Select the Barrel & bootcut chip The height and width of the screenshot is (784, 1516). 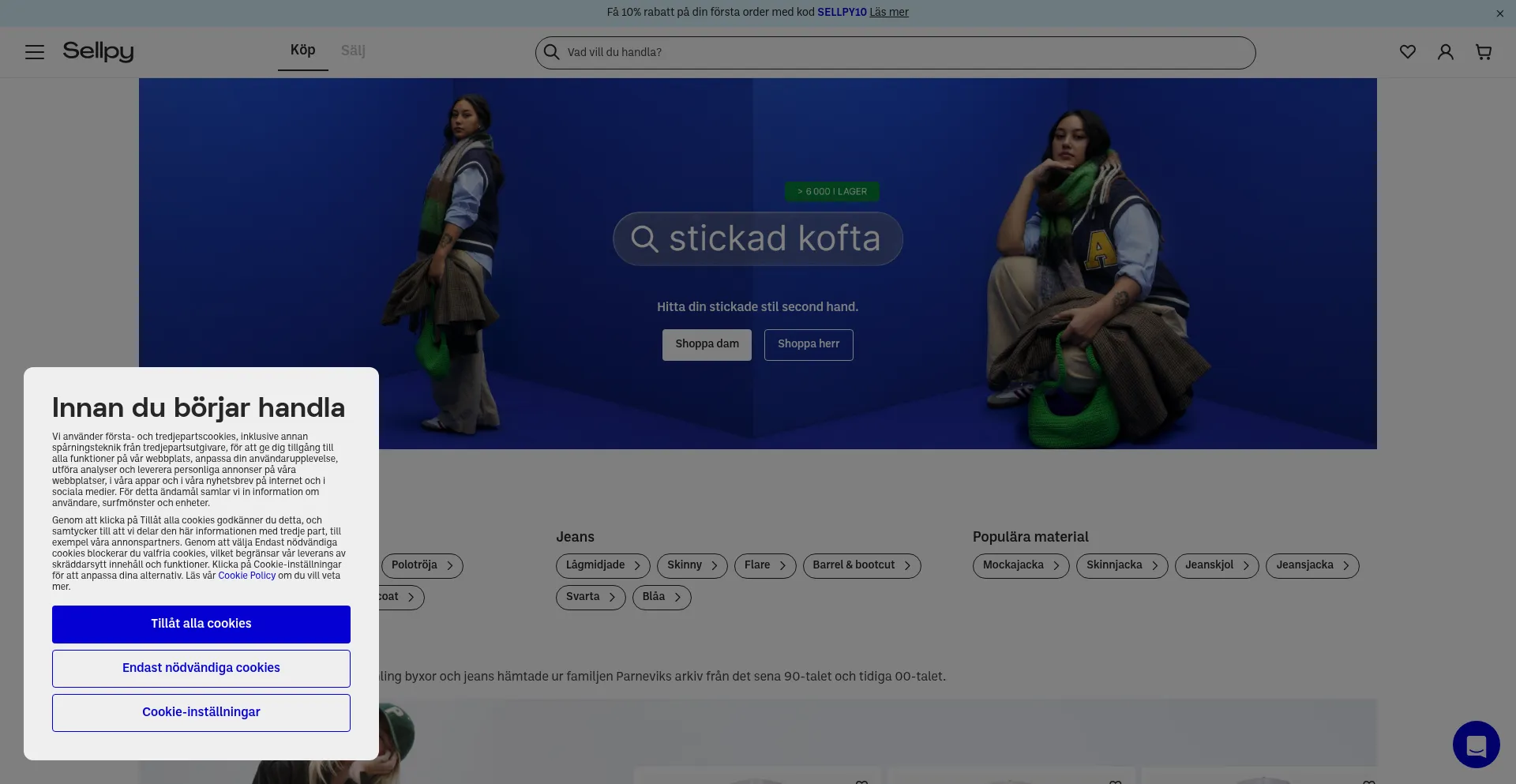[x=861, y=565]
